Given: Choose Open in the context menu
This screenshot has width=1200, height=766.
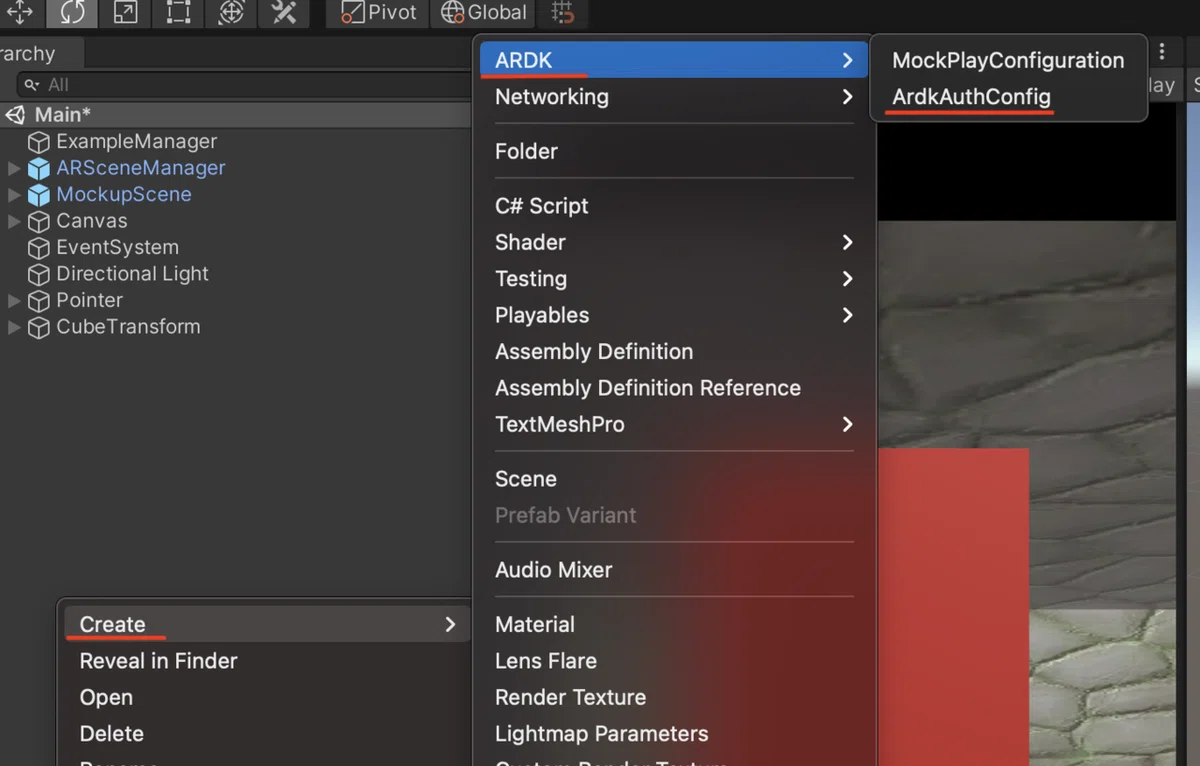Looking at the screenshot, I should tap(106, 697).
